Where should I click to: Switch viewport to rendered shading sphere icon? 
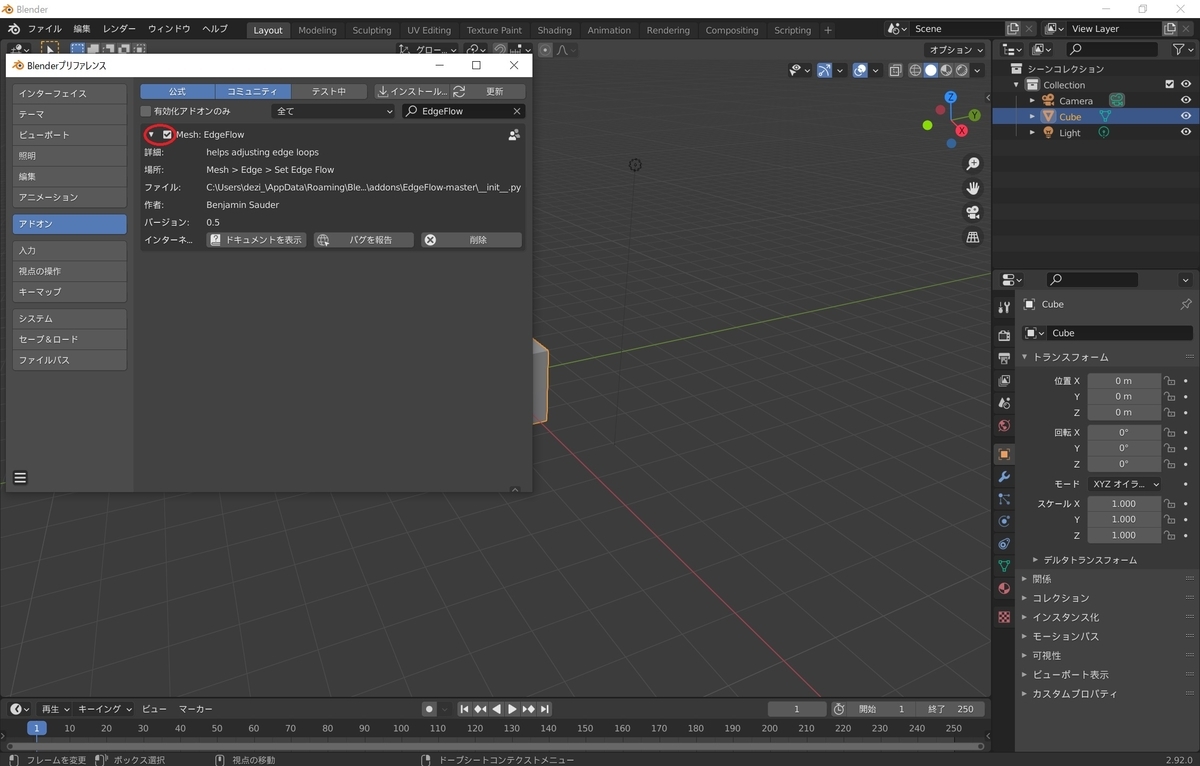click(962, 70)
